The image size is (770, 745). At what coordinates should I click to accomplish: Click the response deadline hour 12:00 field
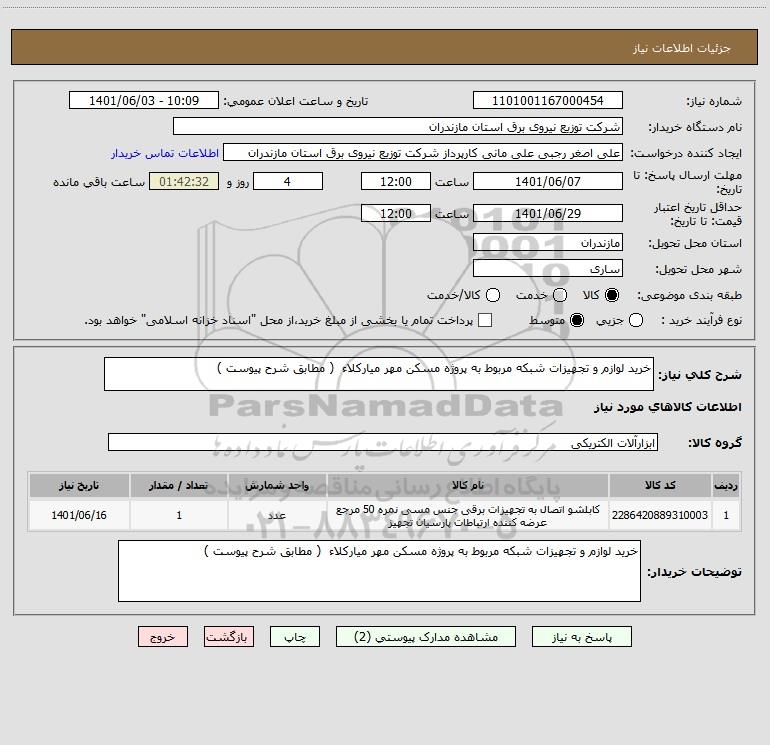coord(396,181)
